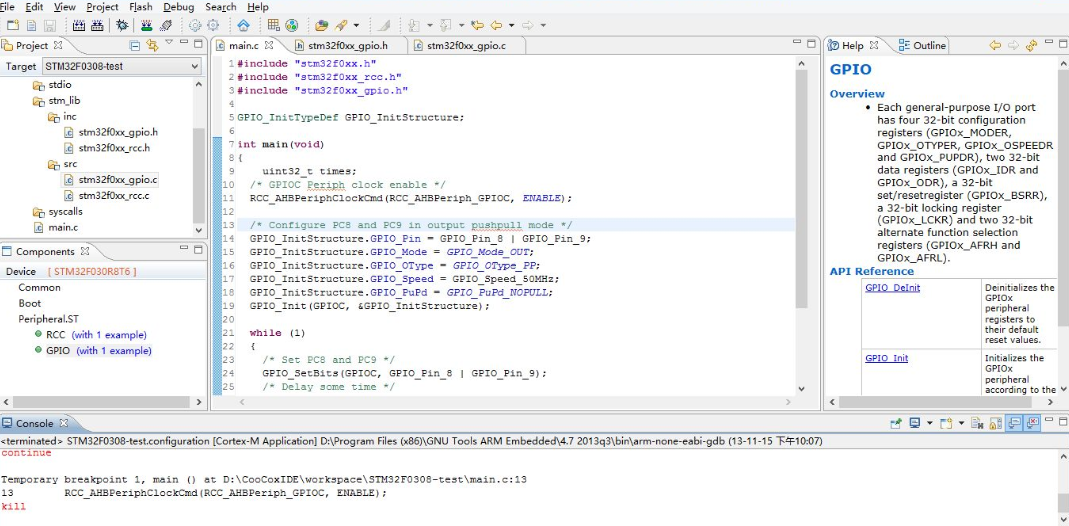Toggle Link with Editor in Project panel
Viewport: 1069px width, 526px height.
[x=152, y=45]
